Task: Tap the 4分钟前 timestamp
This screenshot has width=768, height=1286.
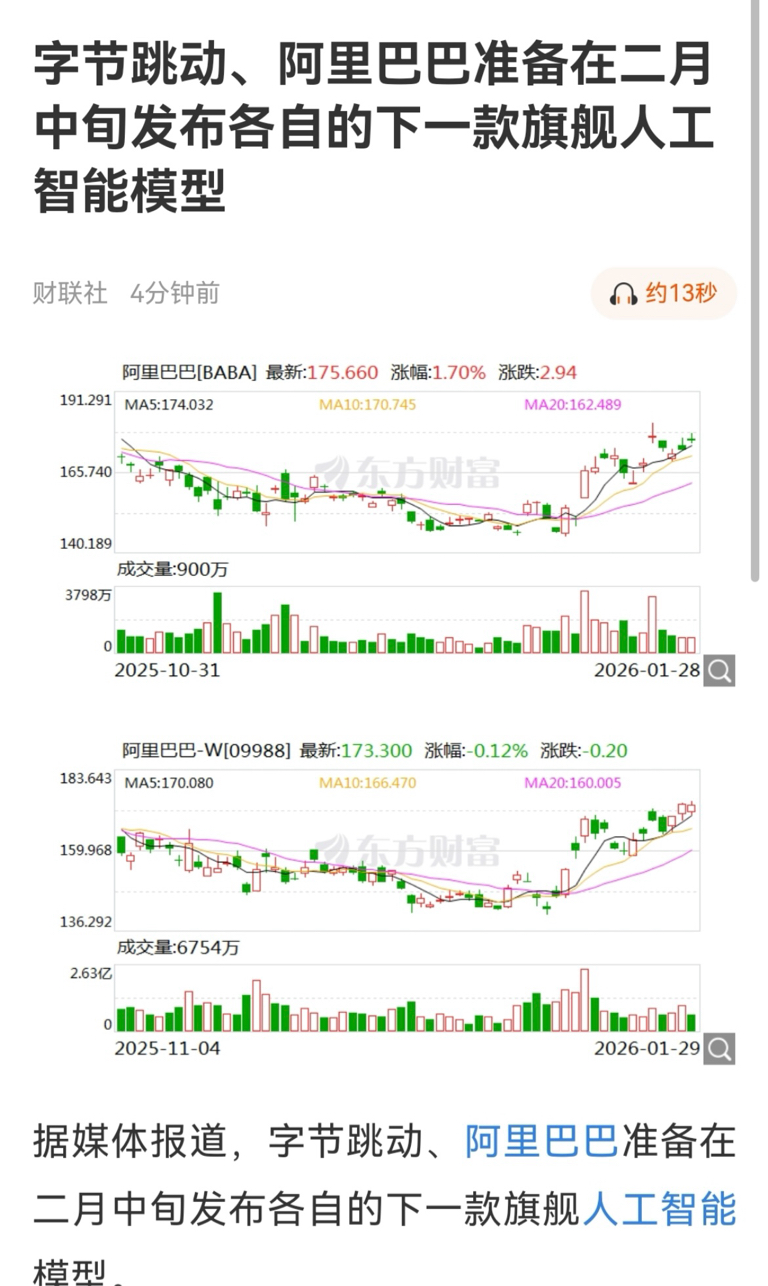Action: [175, 293]
